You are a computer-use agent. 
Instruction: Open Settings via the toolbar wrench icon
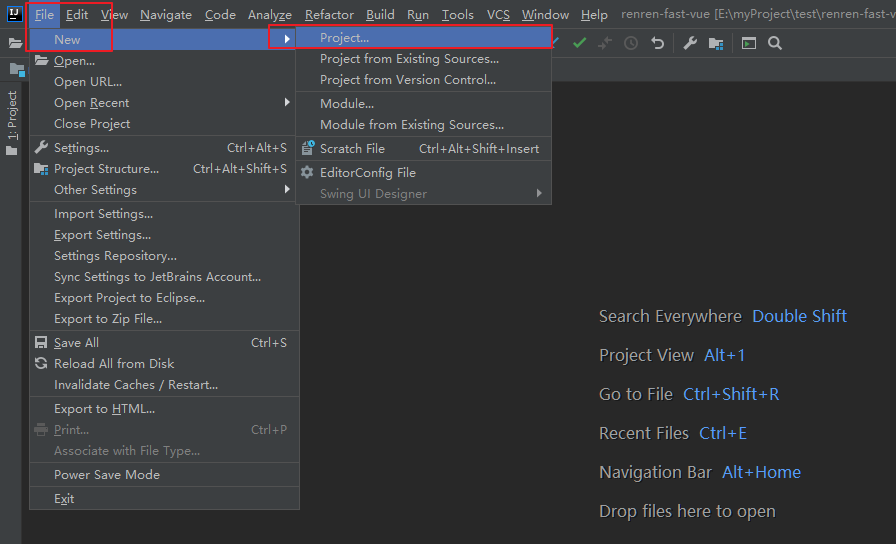[690, 43]
